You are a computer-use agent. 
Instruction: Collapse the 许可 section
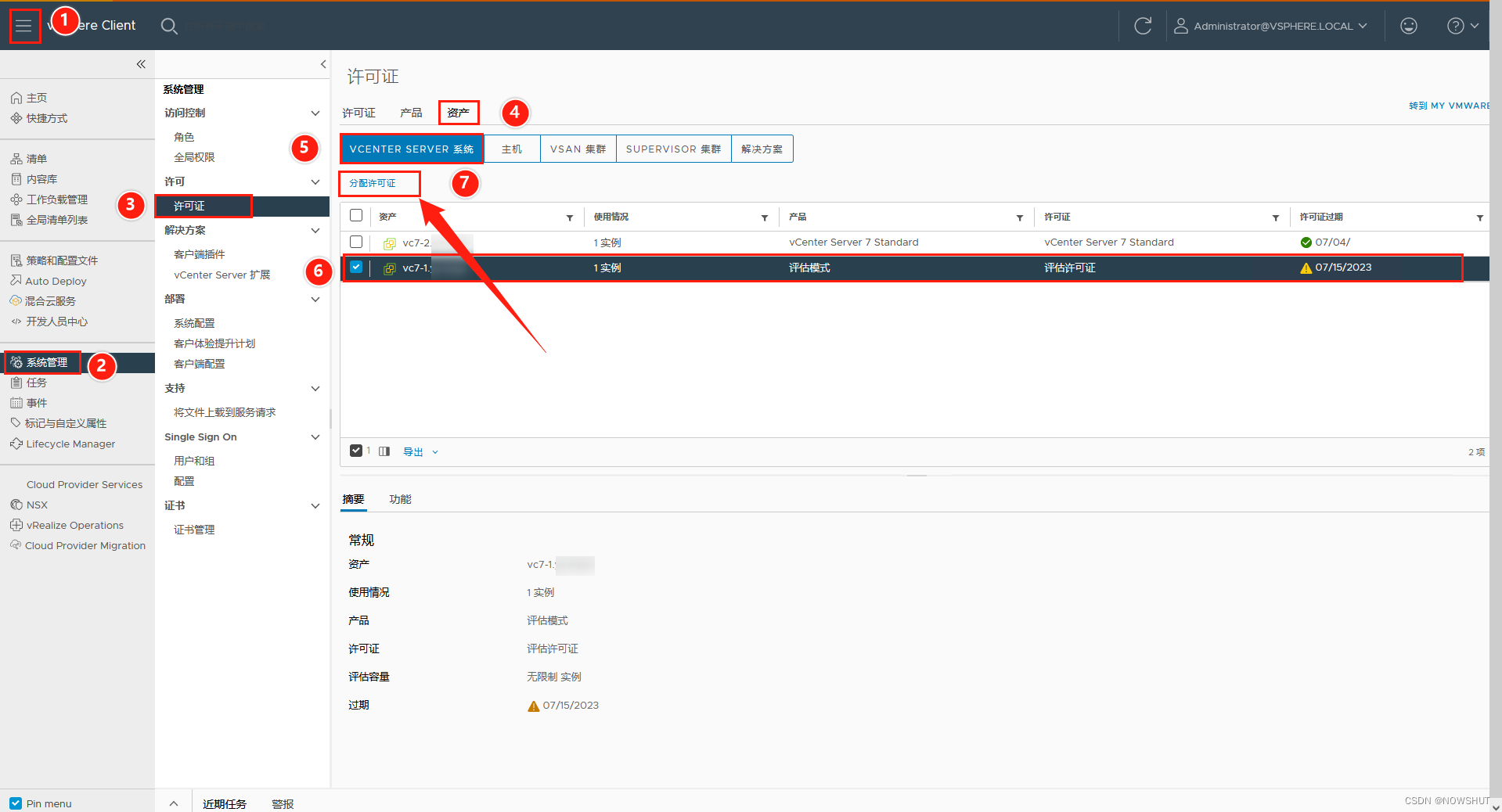click(315, 182)
